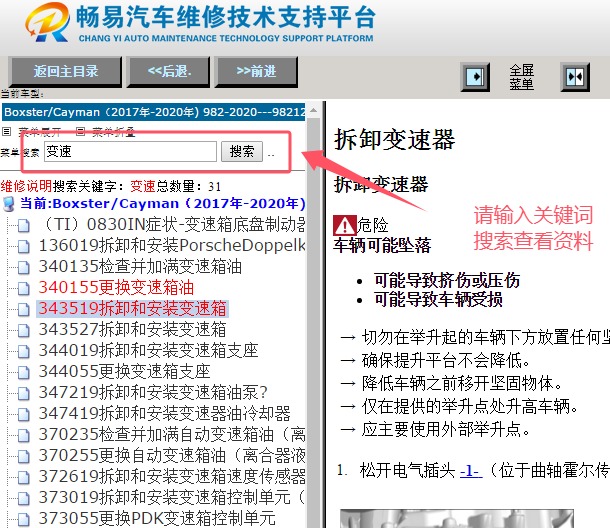Image resolution: width=610 pixels, height=528 pixels.
Task: Click the 返回主目录 button
Action: click(x=65, y=72)
